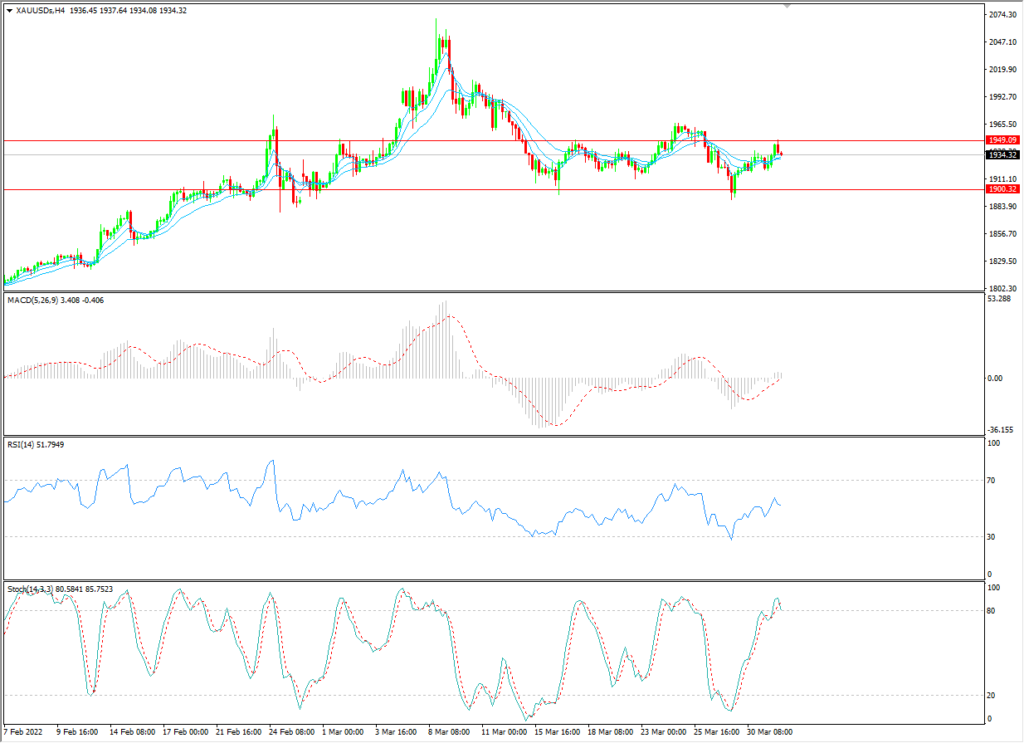
Task: Click the 9 Feb 16:00 time label
Action: tap(78, 732)
